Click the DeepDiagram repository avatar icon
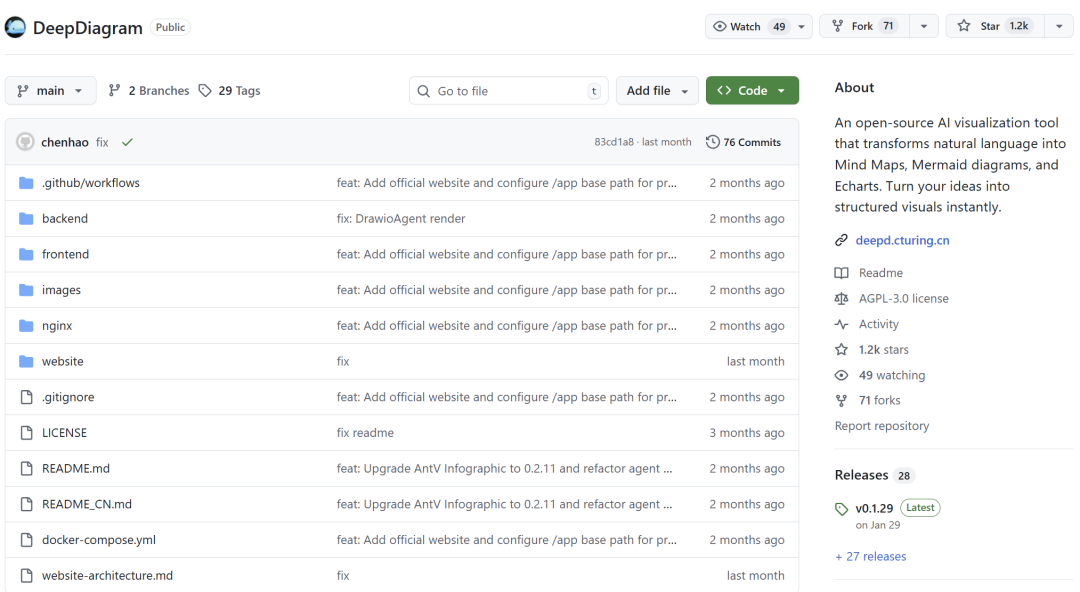 15,27
